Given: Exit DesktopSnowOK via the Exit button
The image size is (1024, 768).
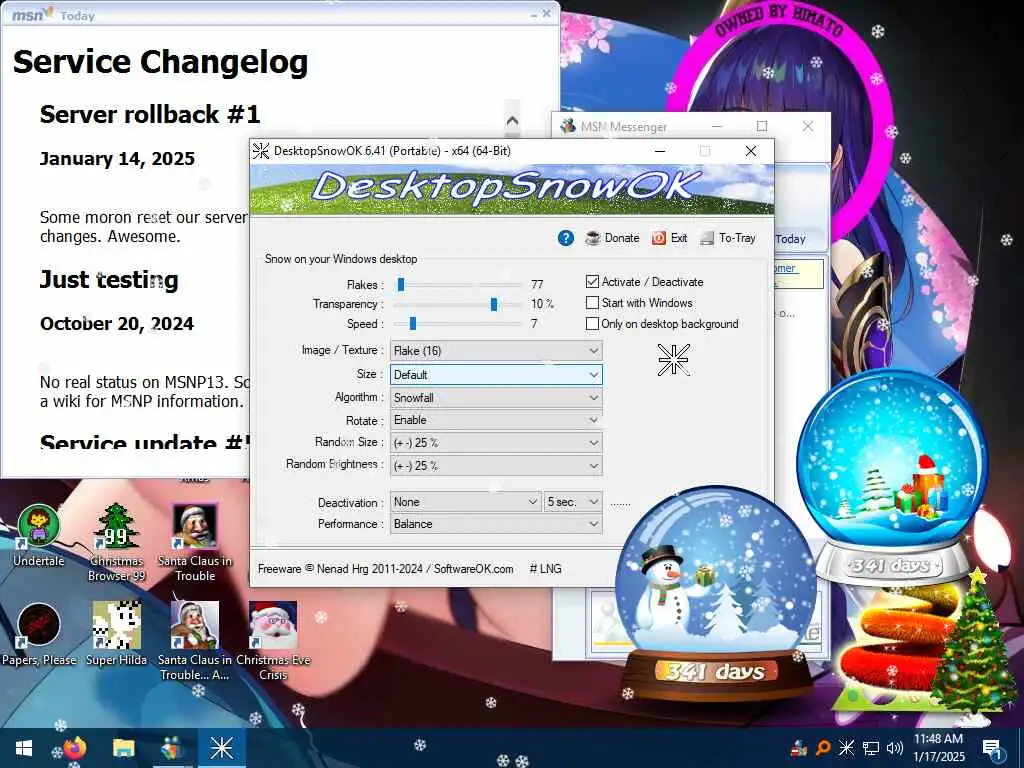Looking at the screenshot, I should coord(669,238).
